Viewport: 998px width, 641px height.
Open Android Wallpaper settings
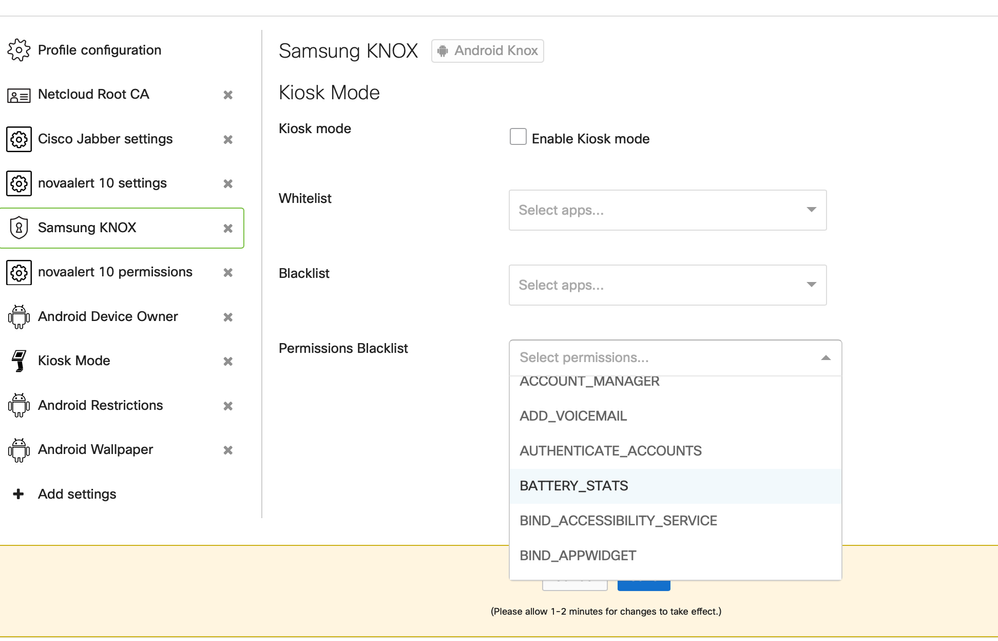pos(95,449)
